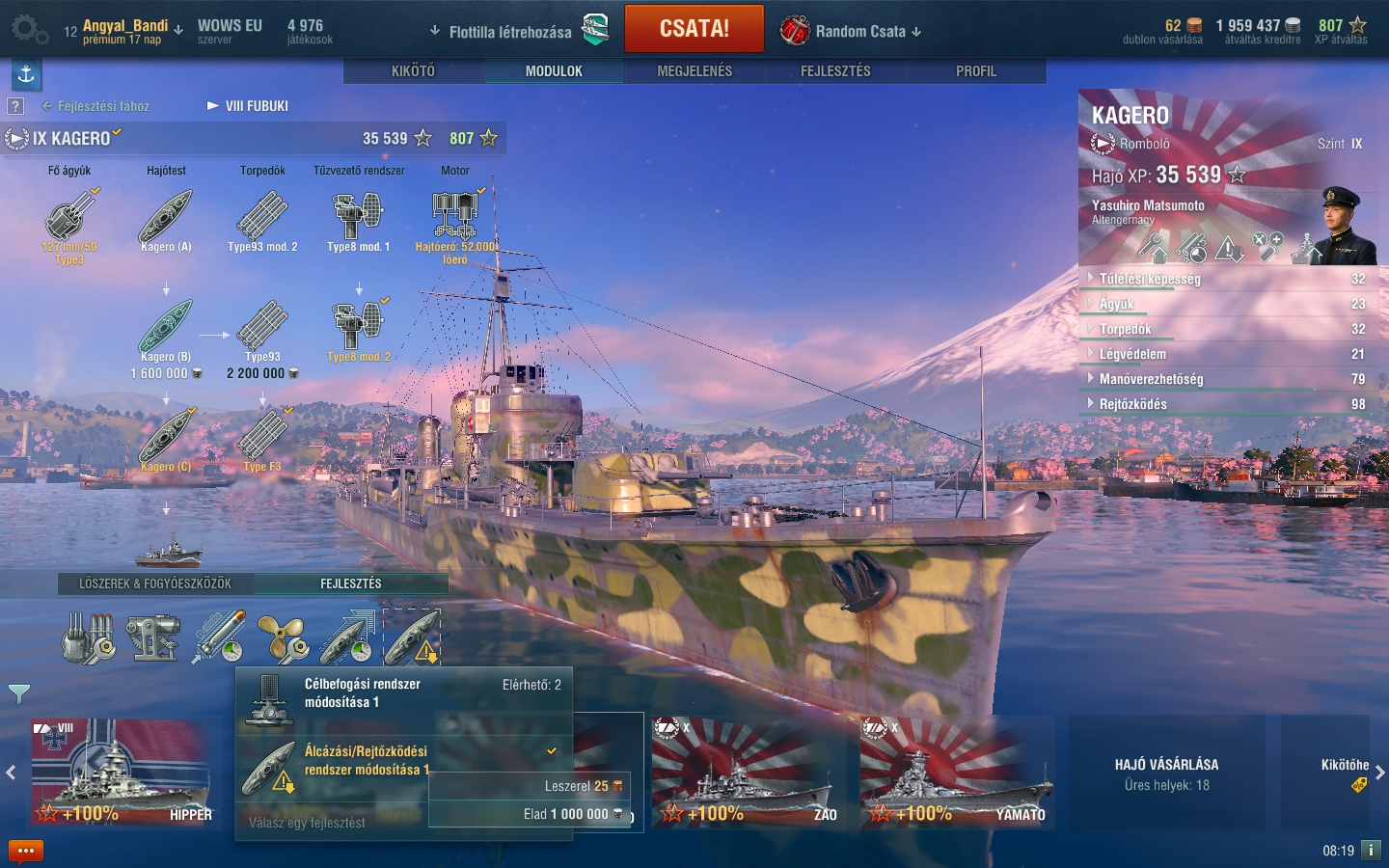Start battle with the CSATA! button

694,29
